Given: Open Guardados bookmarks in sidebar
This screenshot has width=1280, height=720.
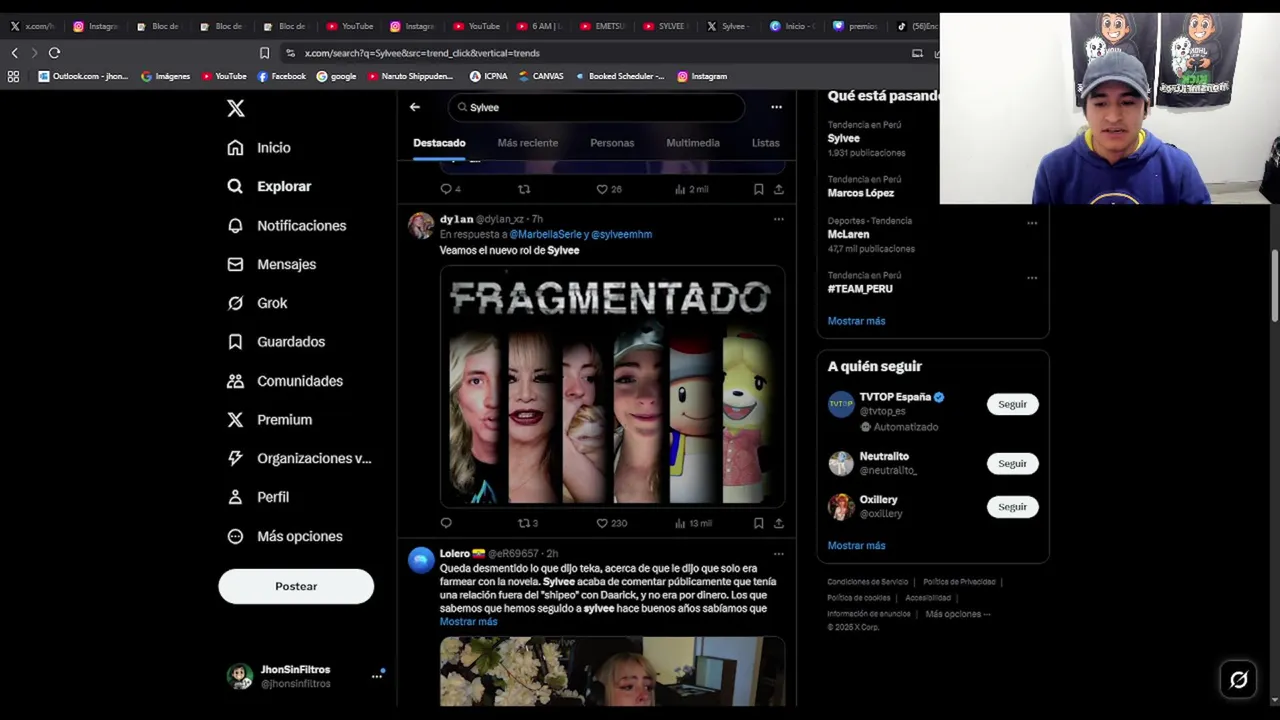Looking at the screenshot, I should click(276, 342).
